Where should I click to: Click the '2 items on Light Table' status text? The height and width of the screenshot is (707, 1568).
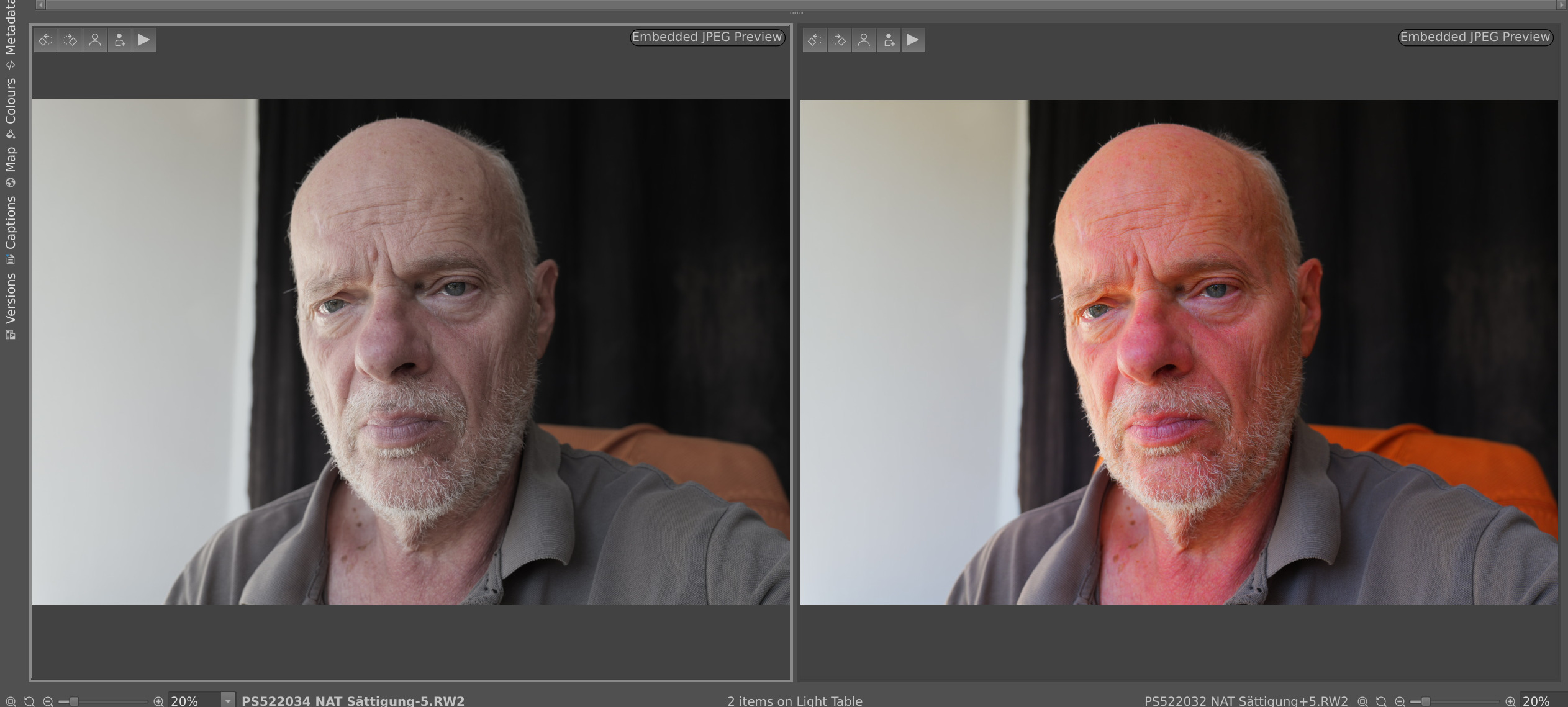click(795, 701)
